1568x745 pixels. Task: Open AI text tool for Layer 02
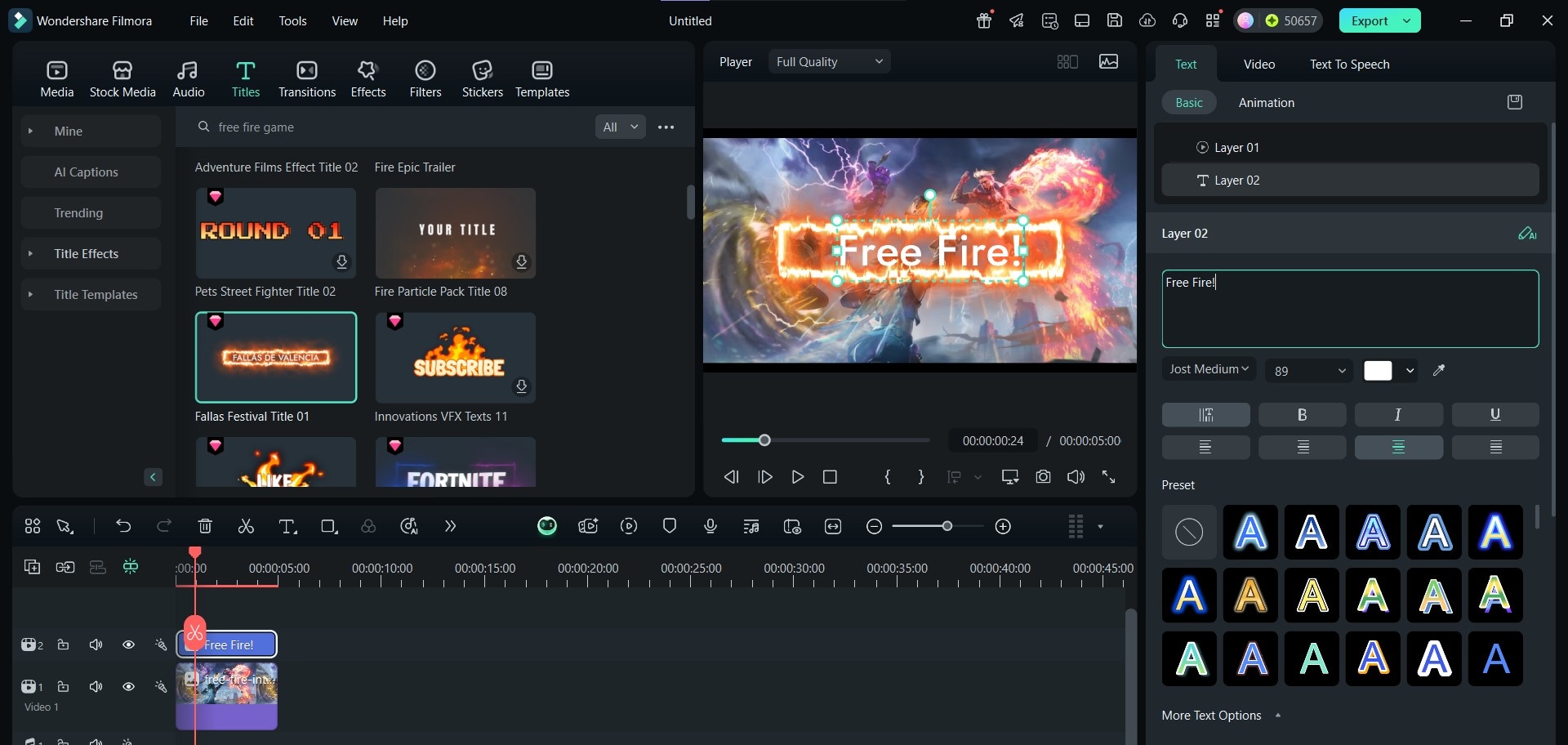[x=1527, y=234]
